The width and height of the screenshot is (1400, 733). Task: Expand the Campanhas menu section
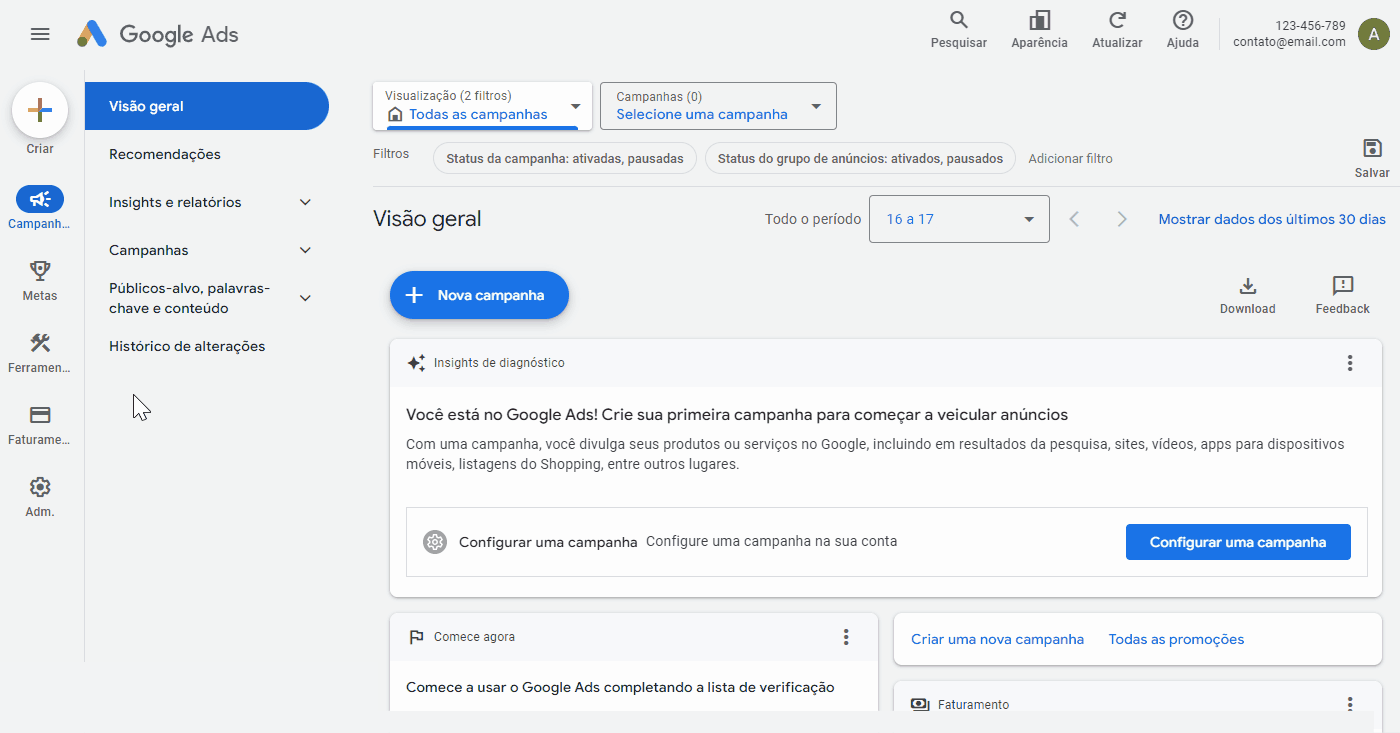click(x=306, y=250)
